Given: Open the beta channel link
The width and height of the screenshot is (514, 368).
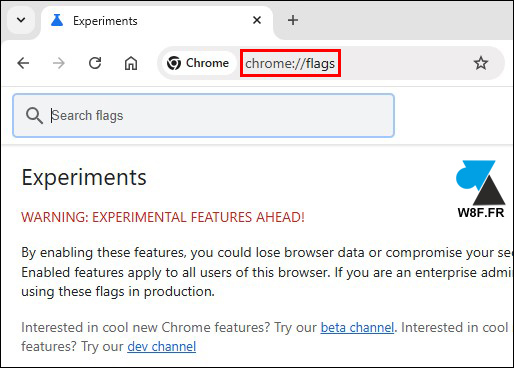Looking at the screenshot, I should pyautogui.click(x=357, y=327).
